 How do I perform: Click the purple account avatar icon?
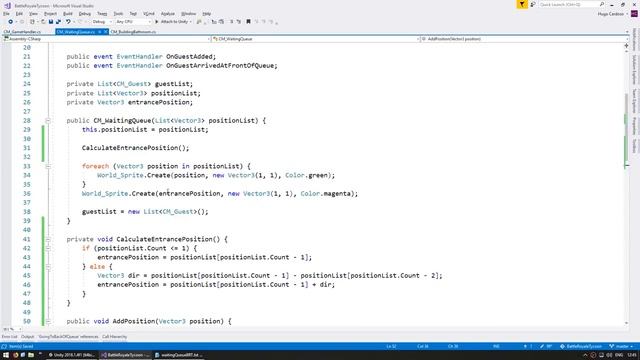634,14
